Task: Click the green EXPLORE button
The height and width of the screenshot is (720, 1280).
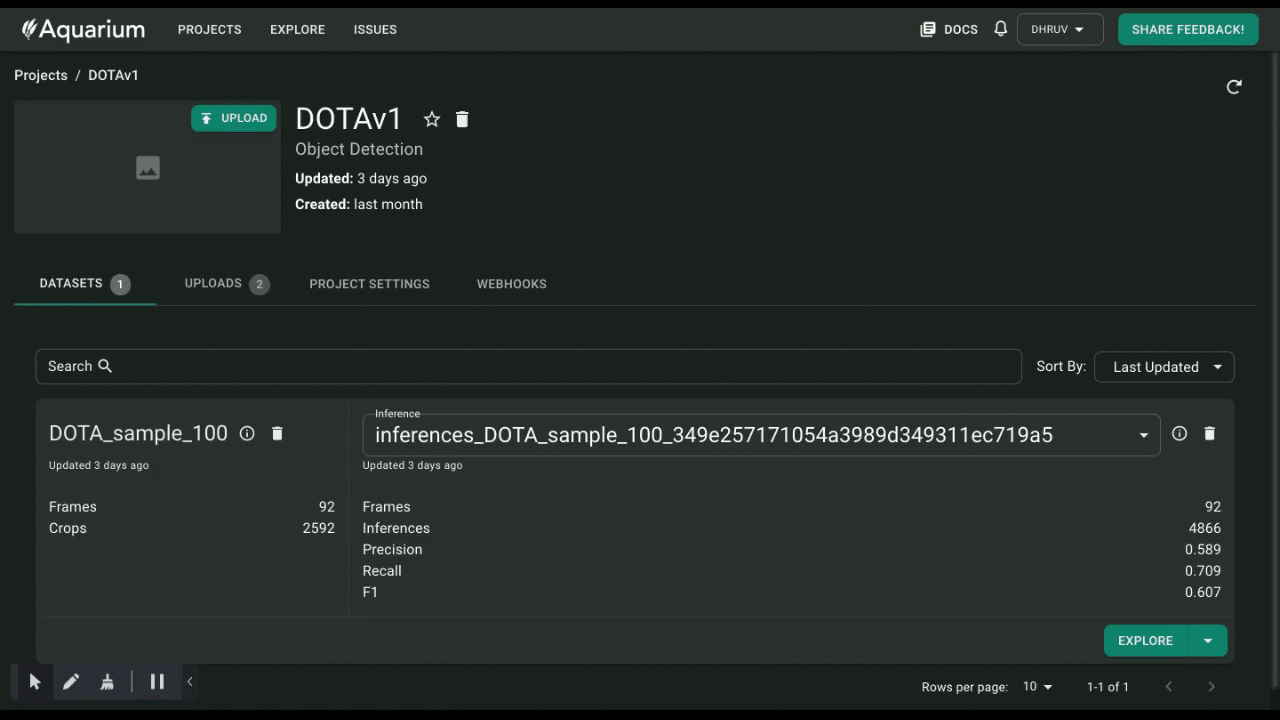Action: tap(1146, 641)
